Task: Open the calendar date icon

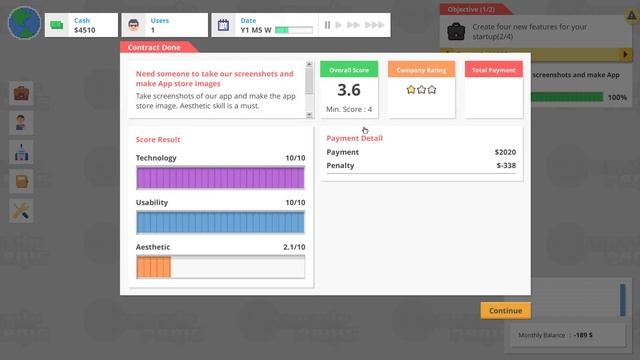Action: [223, 25]
